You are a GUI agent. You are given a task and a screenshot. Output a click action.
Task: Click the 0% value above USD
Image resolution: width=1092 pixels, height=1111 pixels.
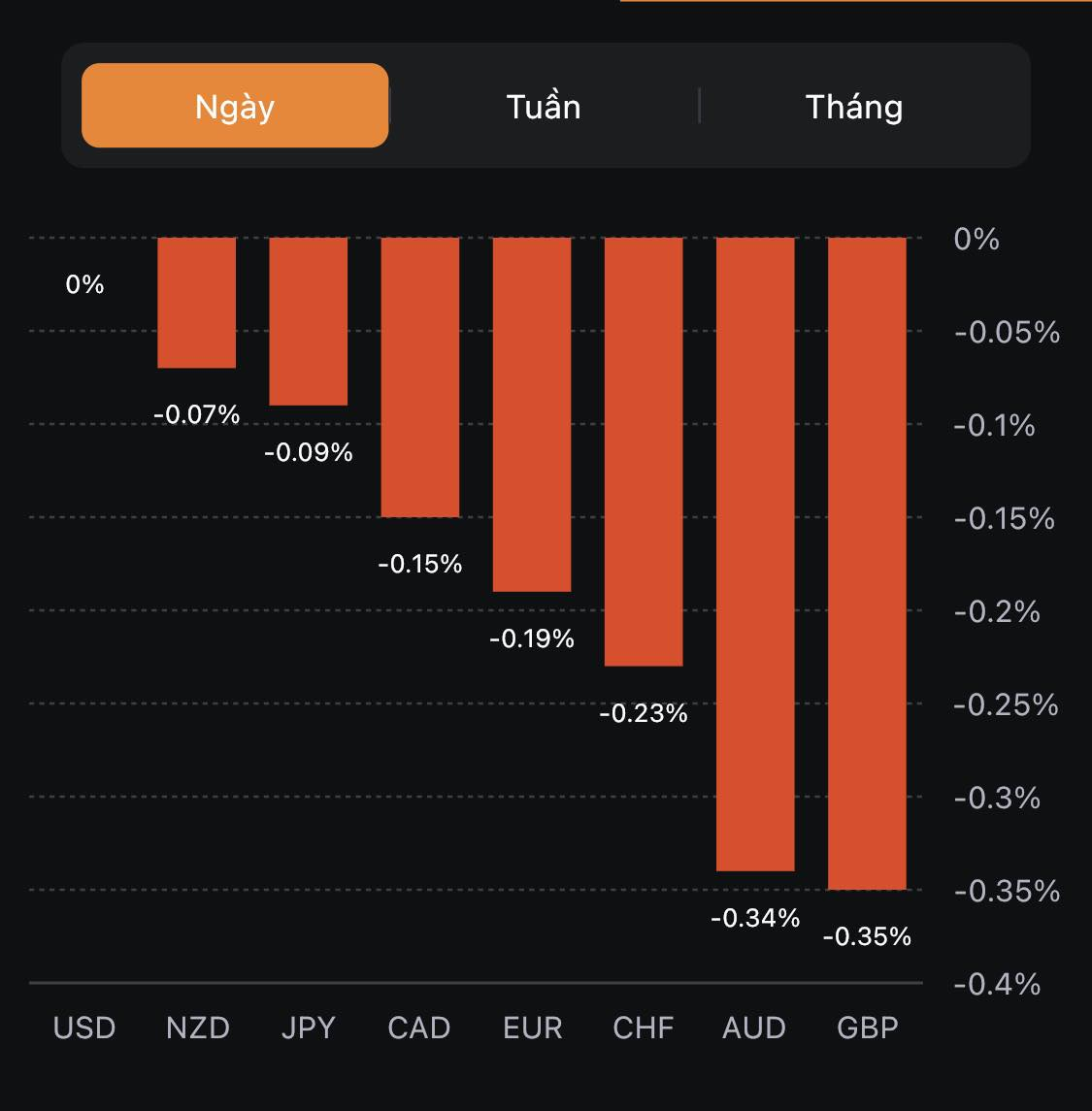pyautogui.click(x=84, y=284)
